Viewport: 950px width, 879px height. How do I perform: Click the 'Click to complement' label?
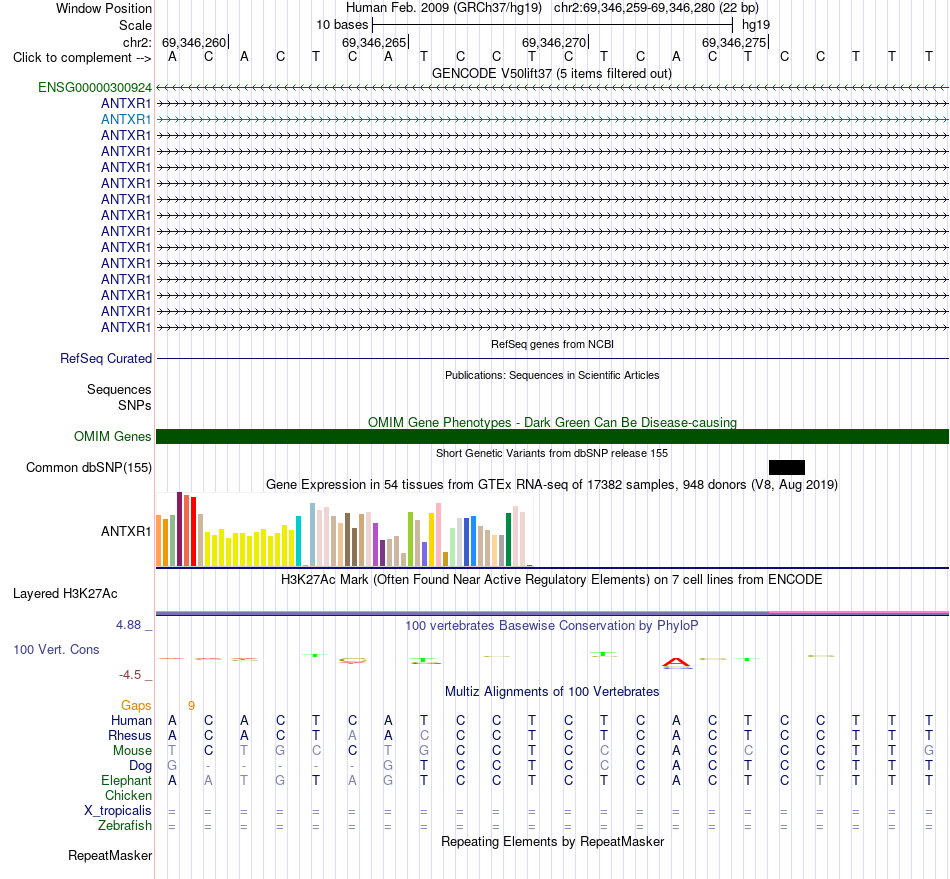pyautogui.click(x=82, y=58)
